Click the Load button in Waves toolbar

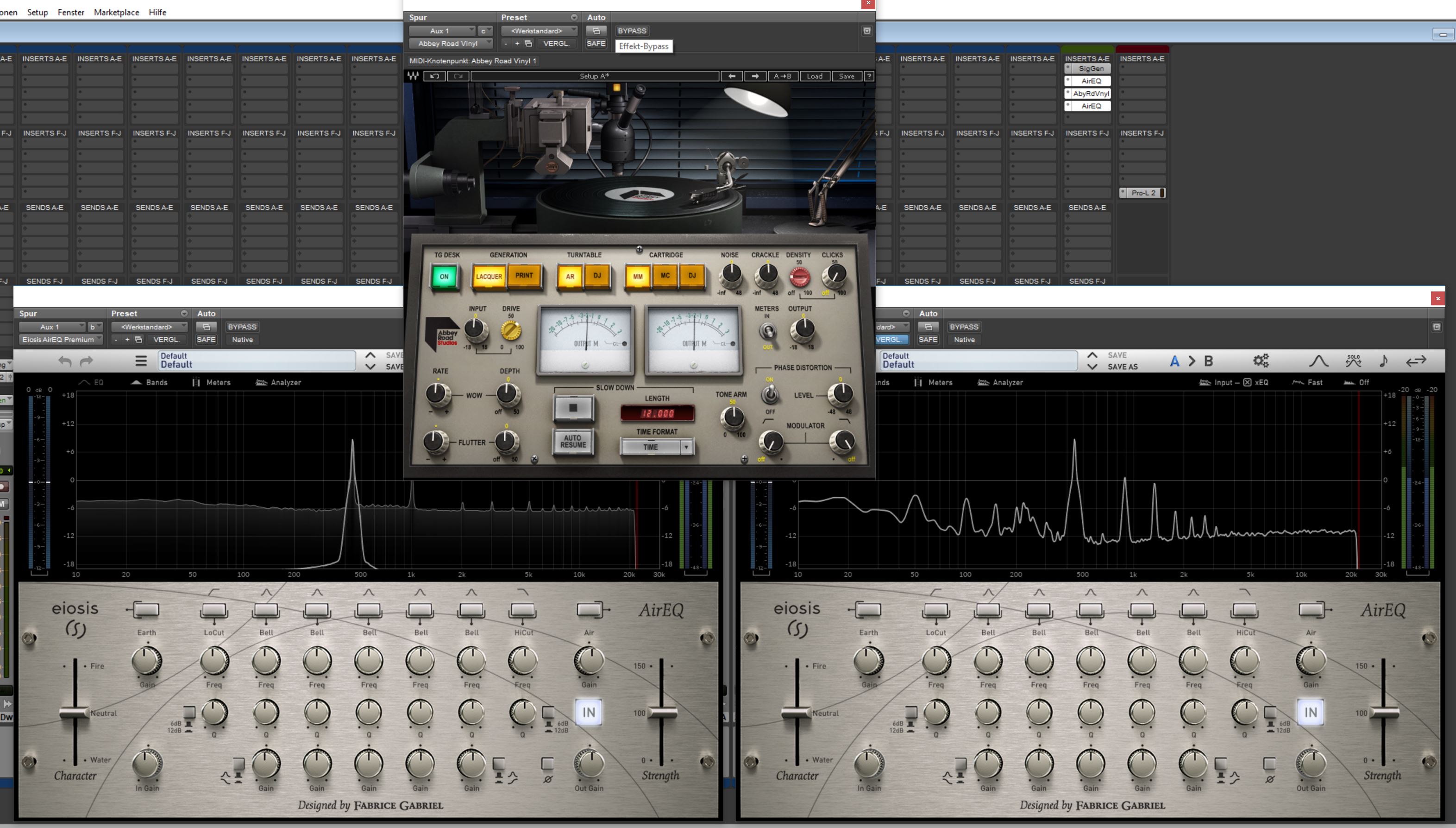tap(815, 76)
